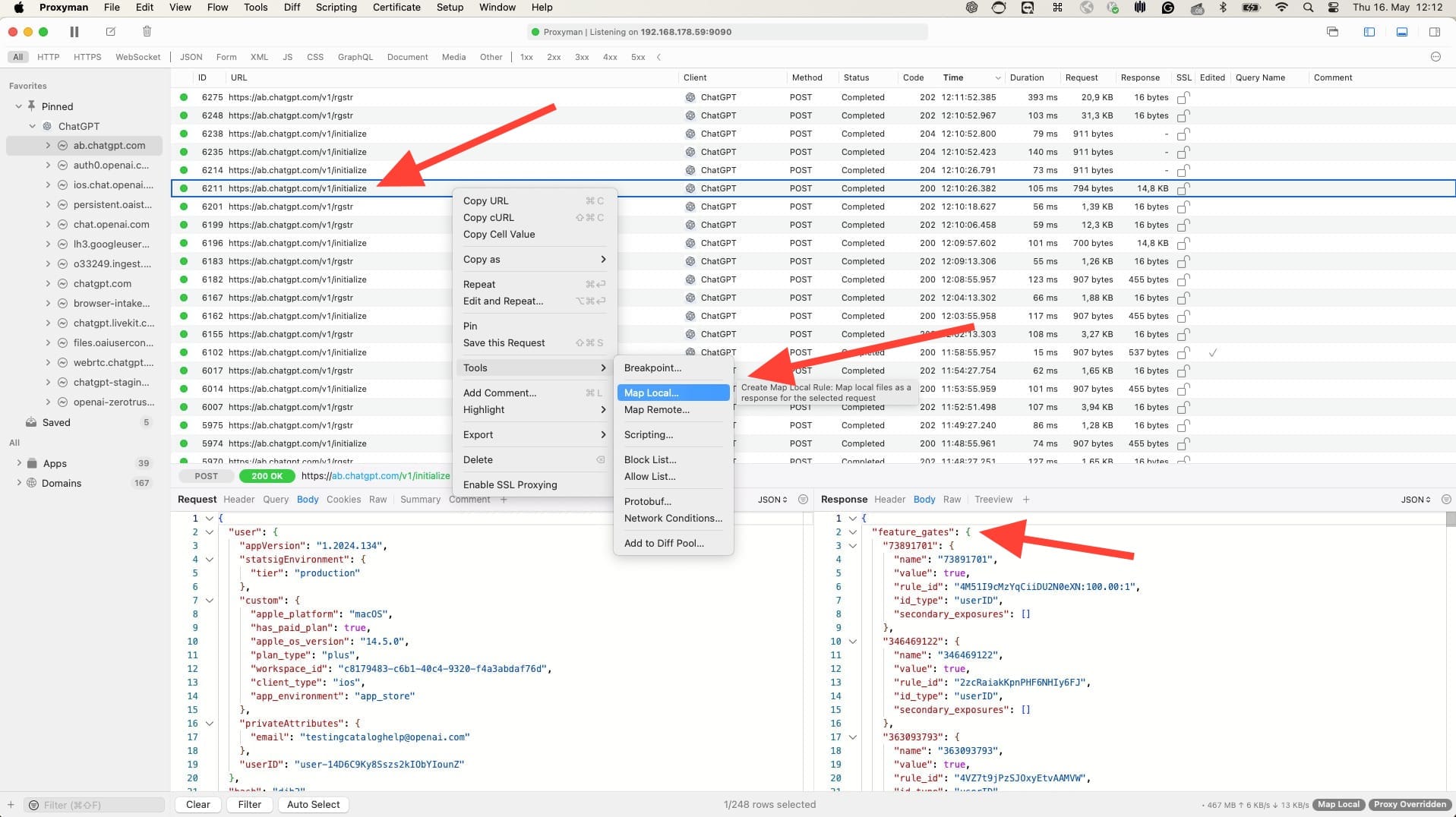Enable Auto Select at the bottom
The height and width of the screenshot is (817, 1456).
coord(312,804)
